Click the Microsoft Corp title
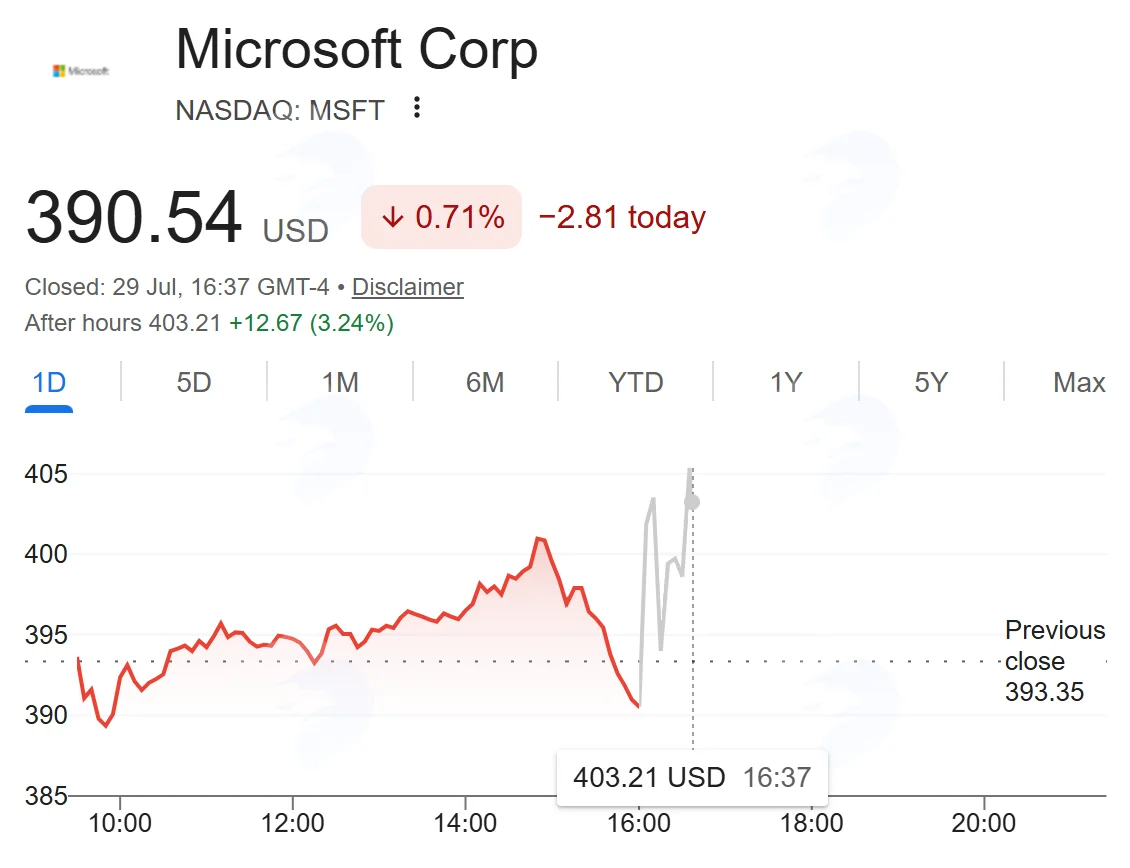Screen dimensions: 1130x868 (x=357, y=49)
